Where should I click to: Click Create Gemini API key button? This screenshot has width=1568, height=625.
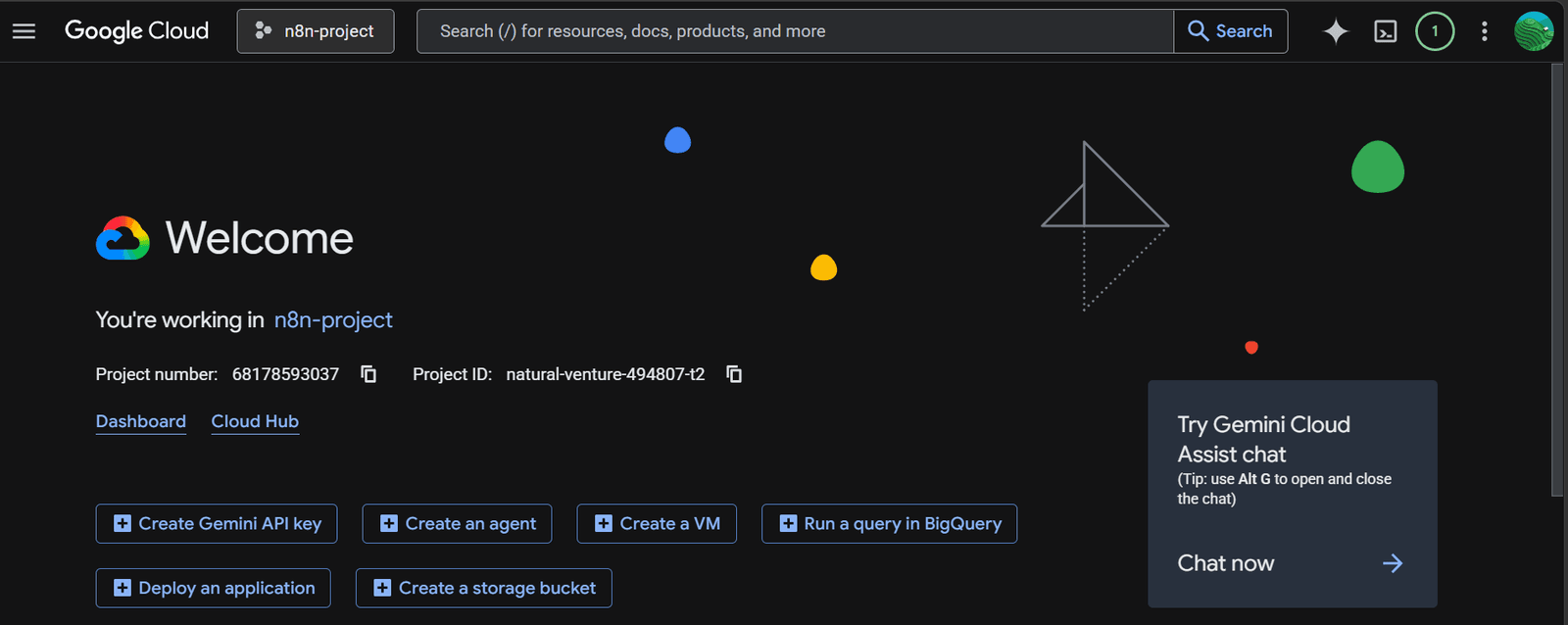(x=217, y=524)
